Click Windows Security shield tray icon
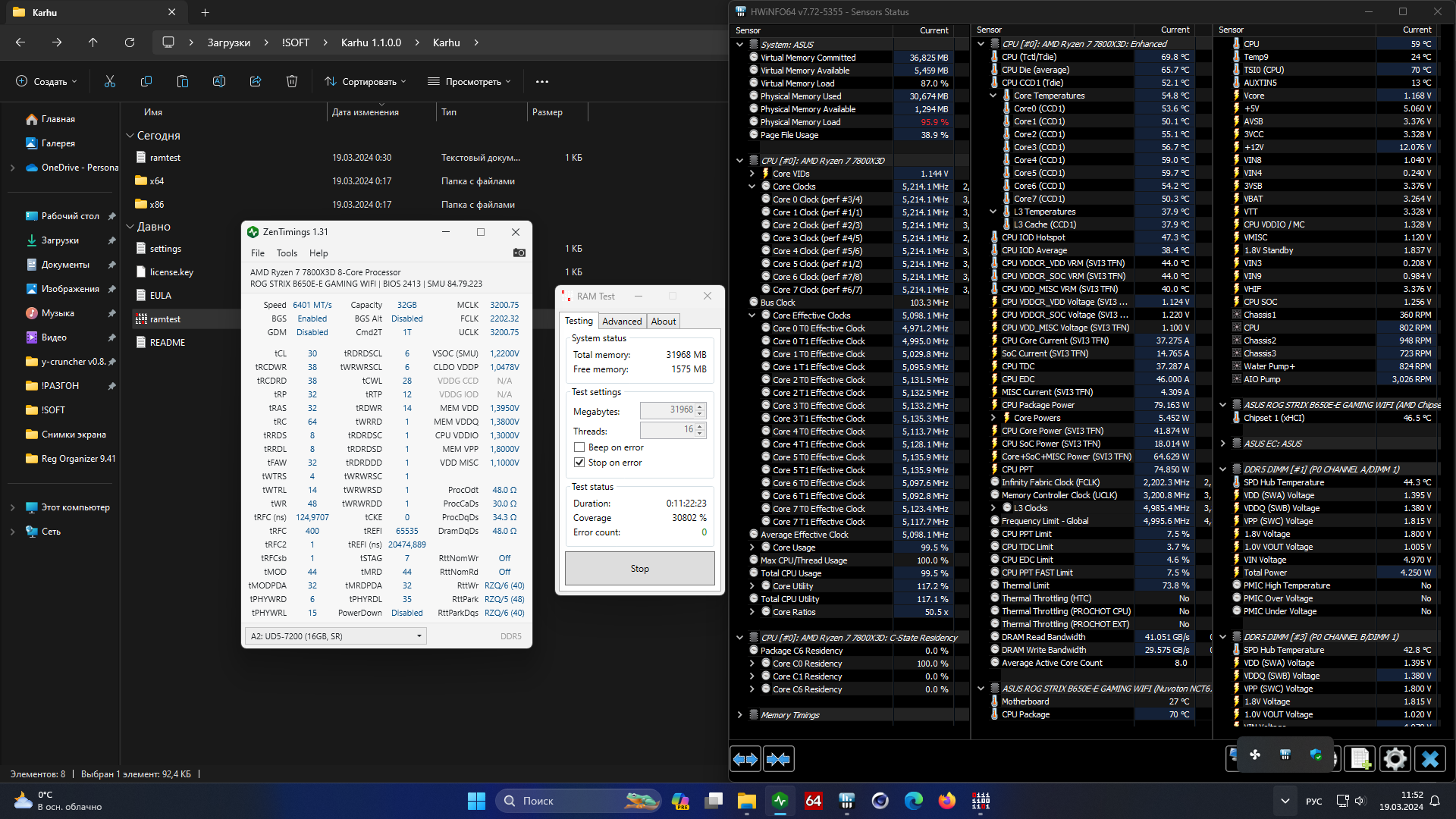Viewport: 1456px width, 819px height. click(1316, 755)
